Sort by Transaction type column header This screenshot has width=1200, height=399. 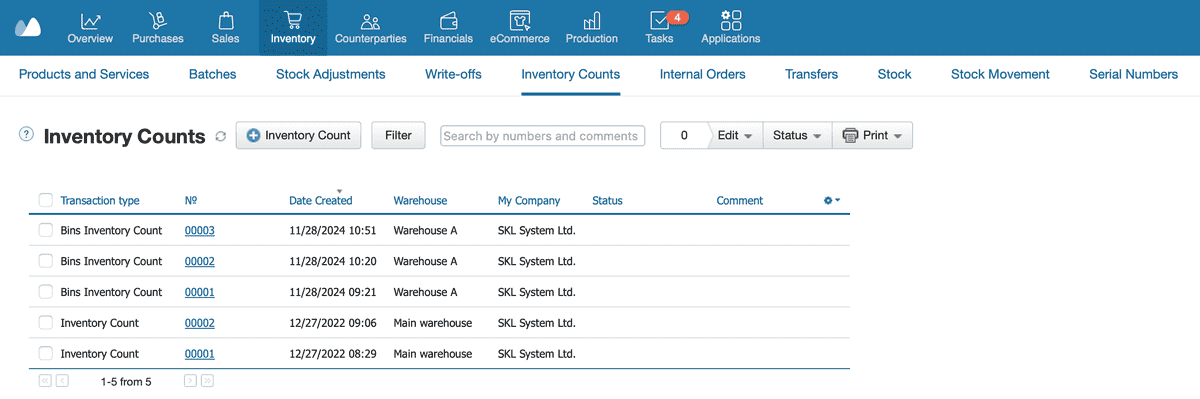point(100,200)
